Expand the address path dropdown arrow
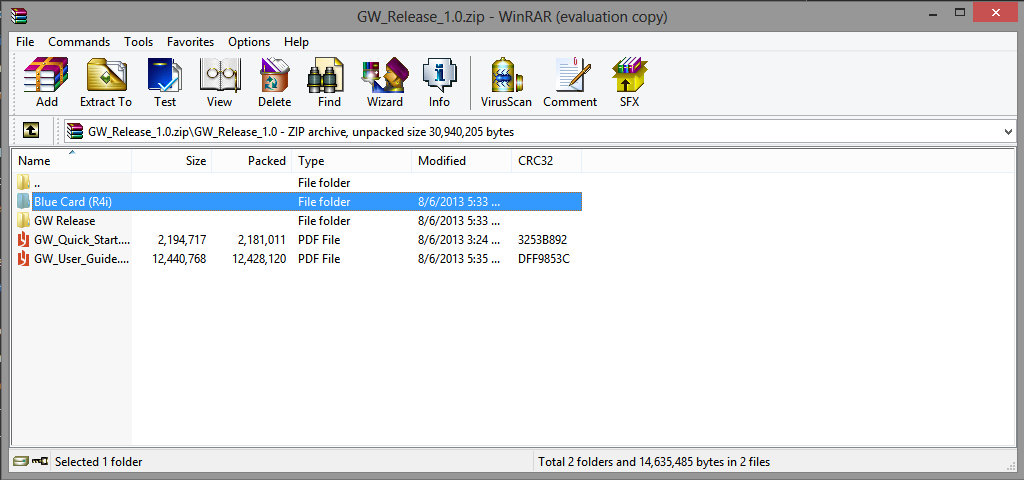This screenshot has width=1024, height=480. click(1008, 131)
